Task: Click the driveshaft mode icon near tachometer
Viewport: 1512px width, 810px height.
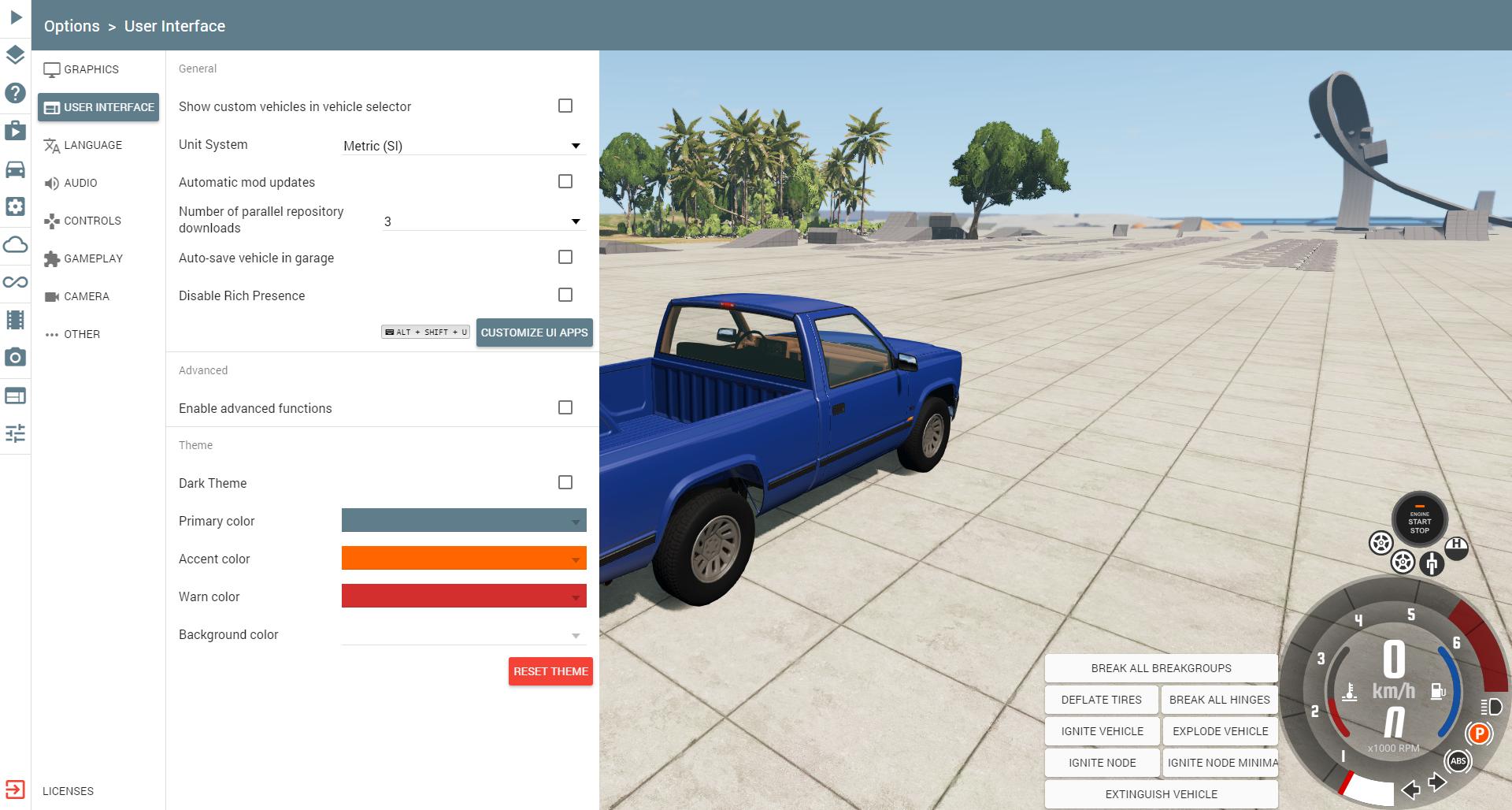Action: 1432,563
